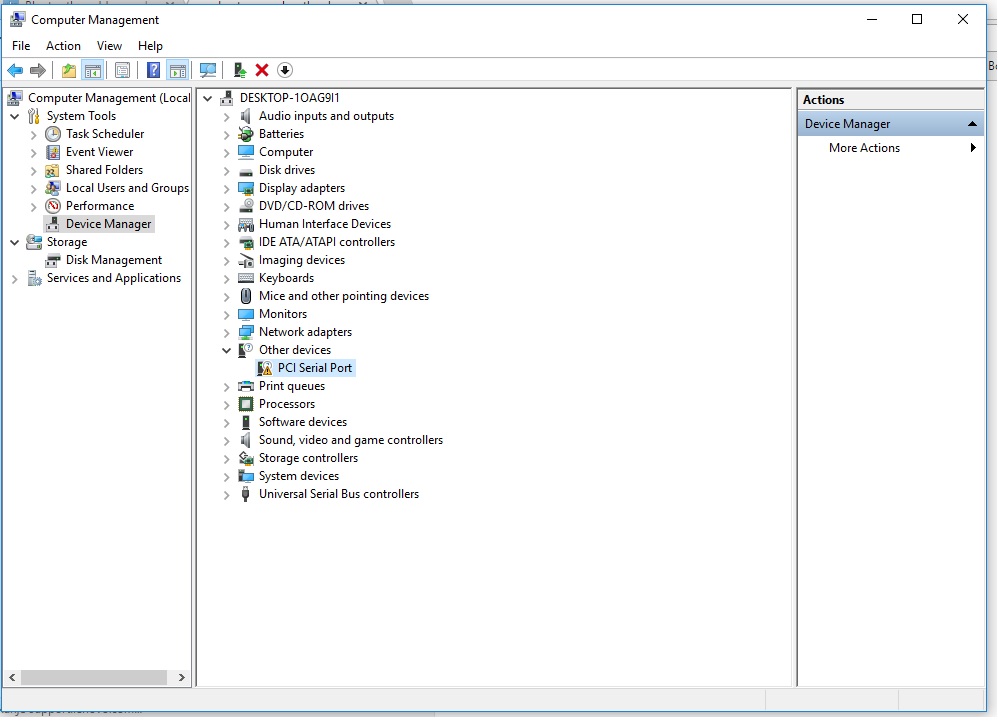Image resolution: width=998 pixels, height=724 pixels.
Task: Collapse the System Tools tree node
Action: pos(15,116)
